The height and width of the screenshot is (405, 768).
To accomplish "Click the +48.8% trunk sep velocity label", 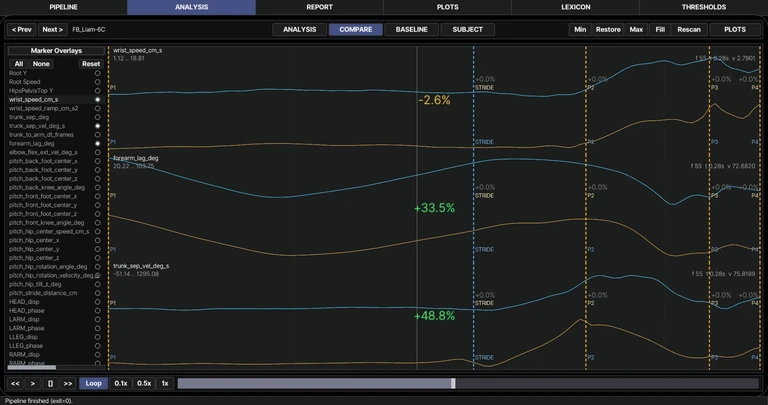I will [x=434, y=316].
